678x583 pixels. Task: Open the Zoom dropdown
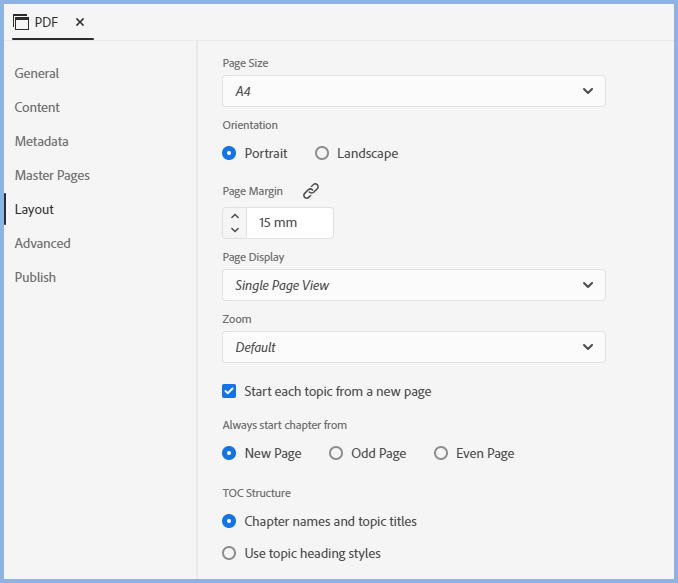point(413,347)
